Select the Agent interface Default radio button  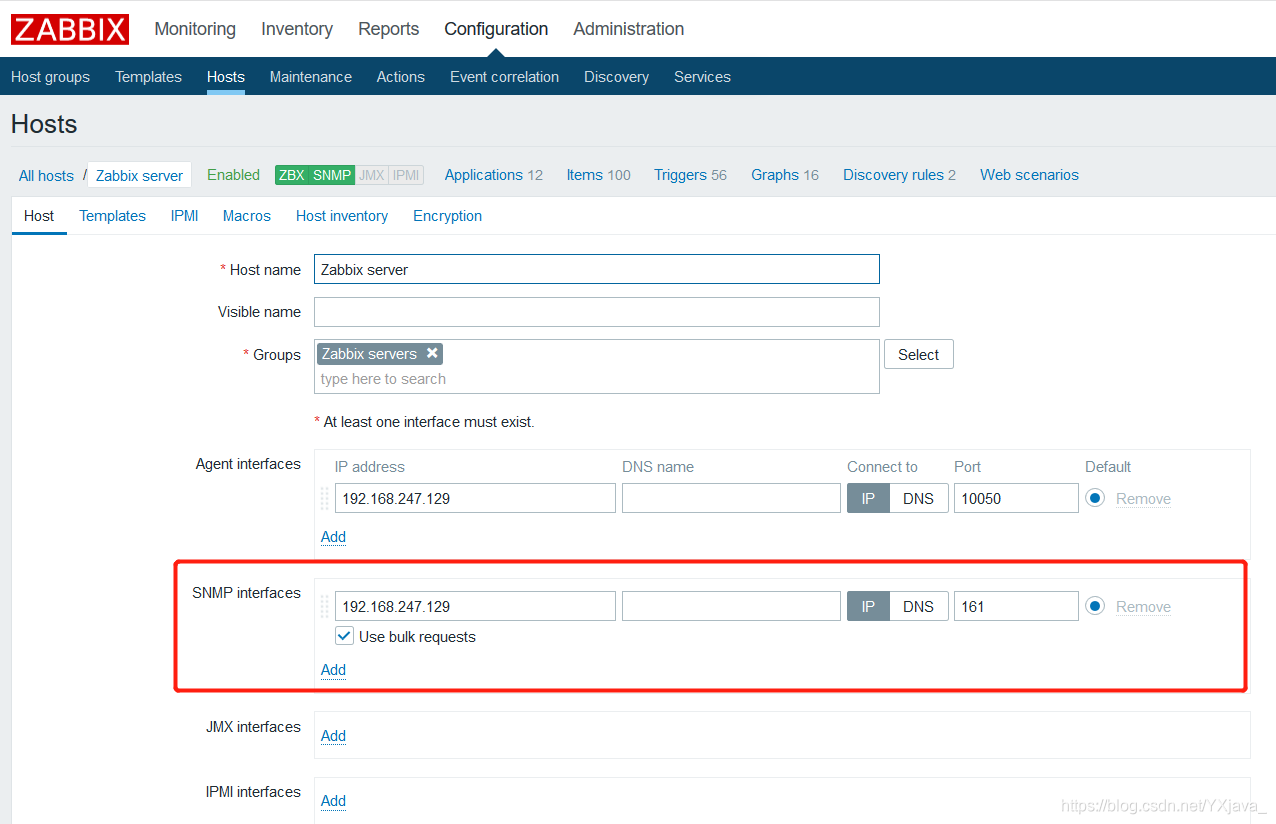pos(1095,498)
